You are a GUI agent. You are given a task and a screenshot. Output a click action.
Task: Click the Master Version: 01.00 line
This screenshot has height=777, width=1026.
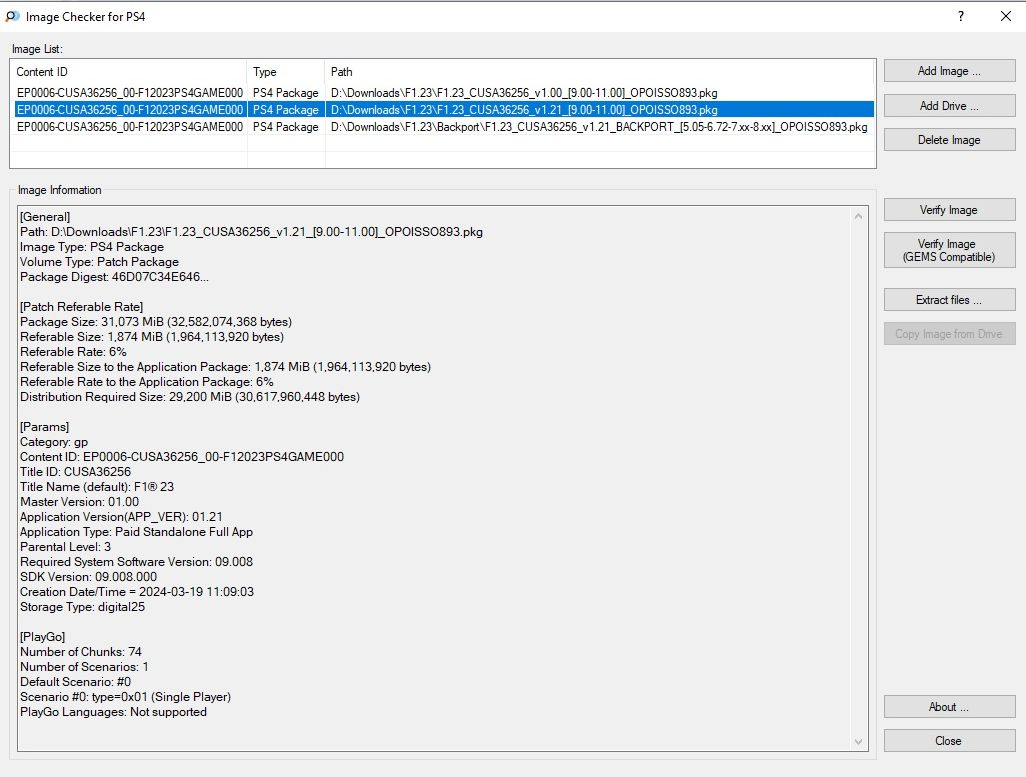tap(79, 502)
